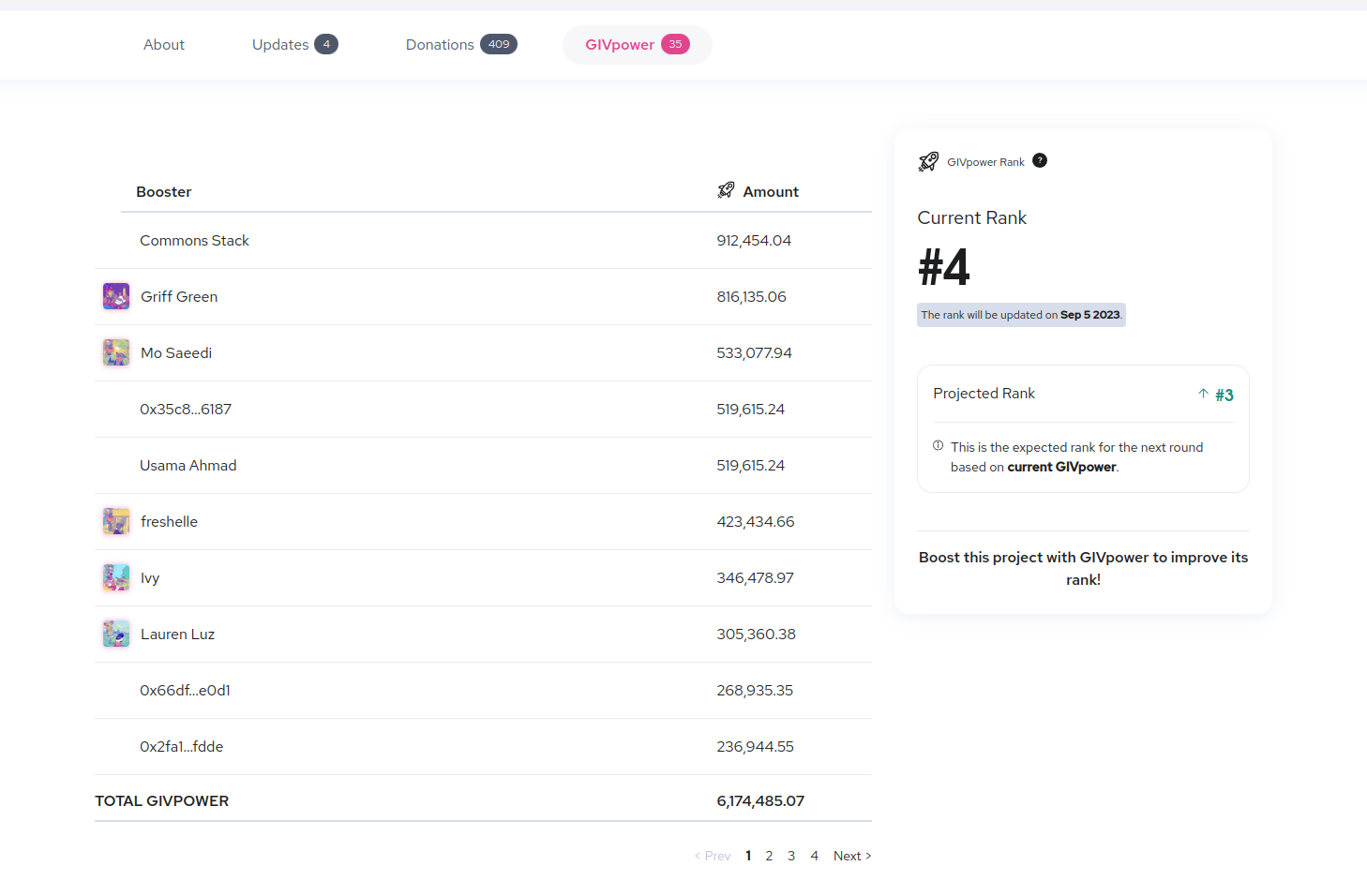This screenshot has width=1367, height=896.
Task: Click the Usama Ahmad booster name
Action: coord(188,466)
